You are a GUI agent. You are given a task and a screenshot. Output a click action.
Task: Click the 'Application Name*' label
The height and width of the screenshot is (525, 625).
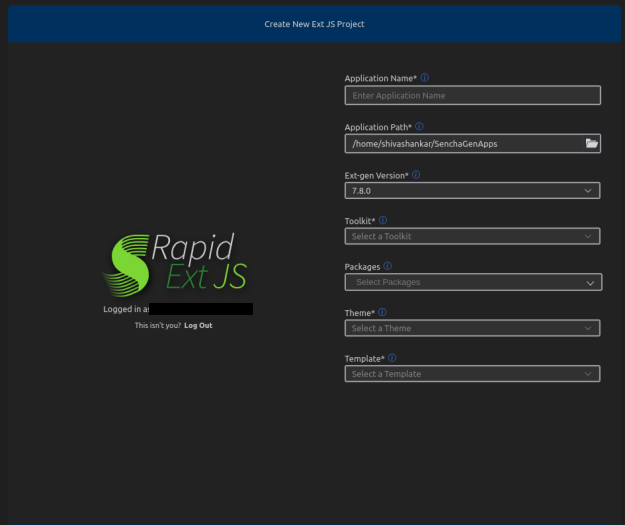pyautogui.click(x=381, y=79)
